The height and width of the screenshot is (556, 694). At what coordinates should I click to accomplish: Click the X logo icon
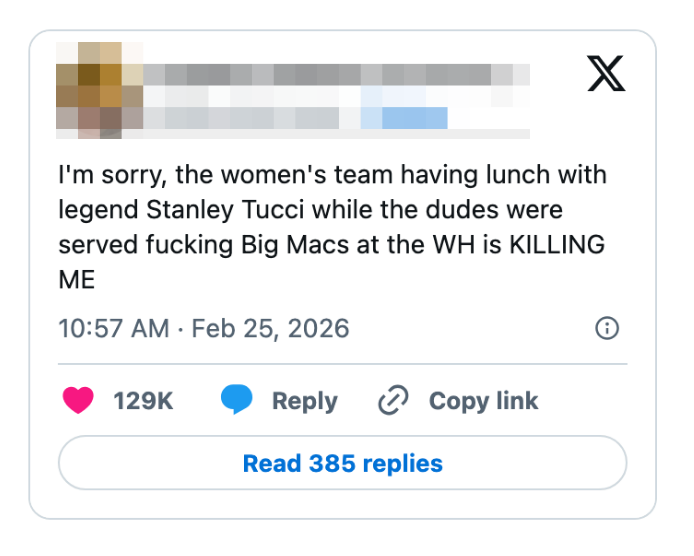[606, 73]
